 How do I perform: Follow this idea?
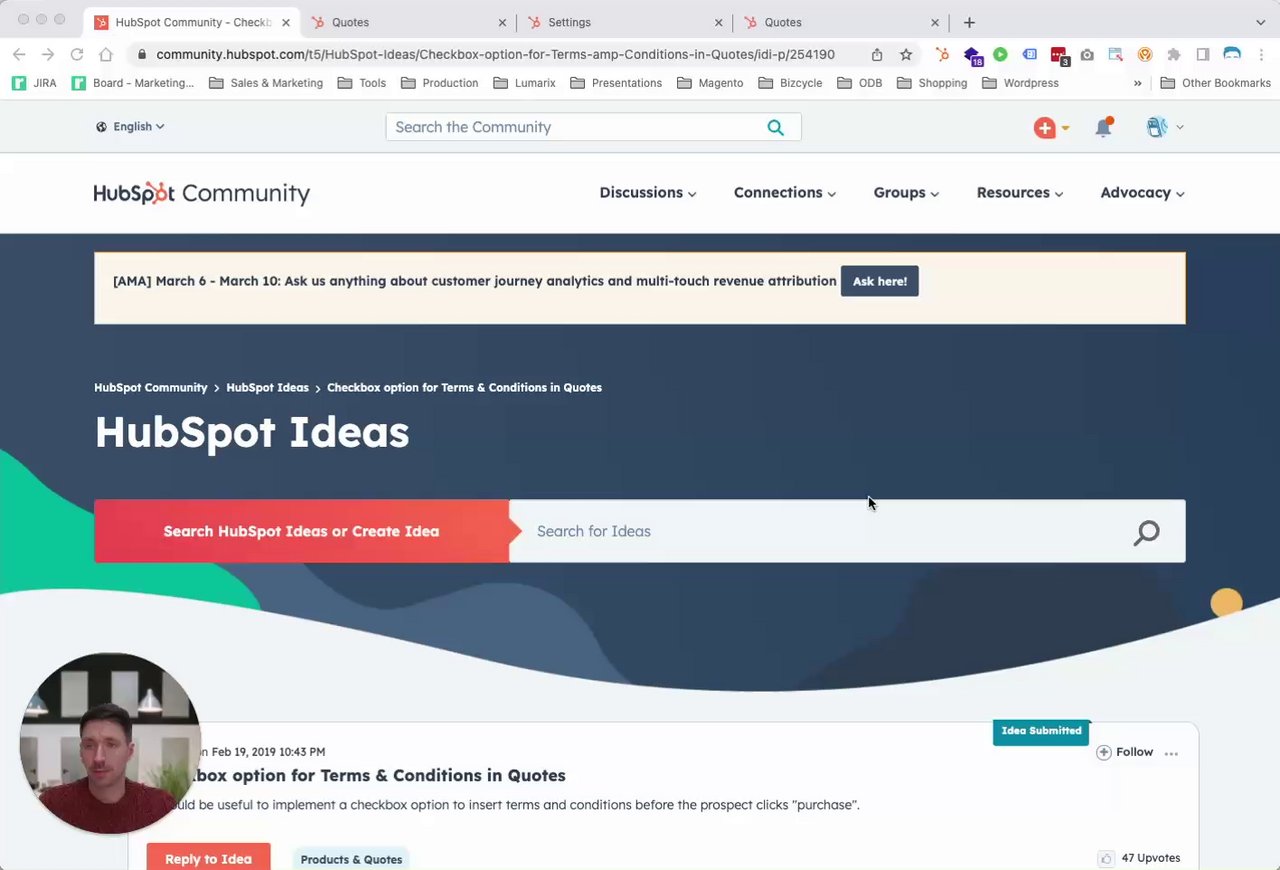click(1125, 752)
